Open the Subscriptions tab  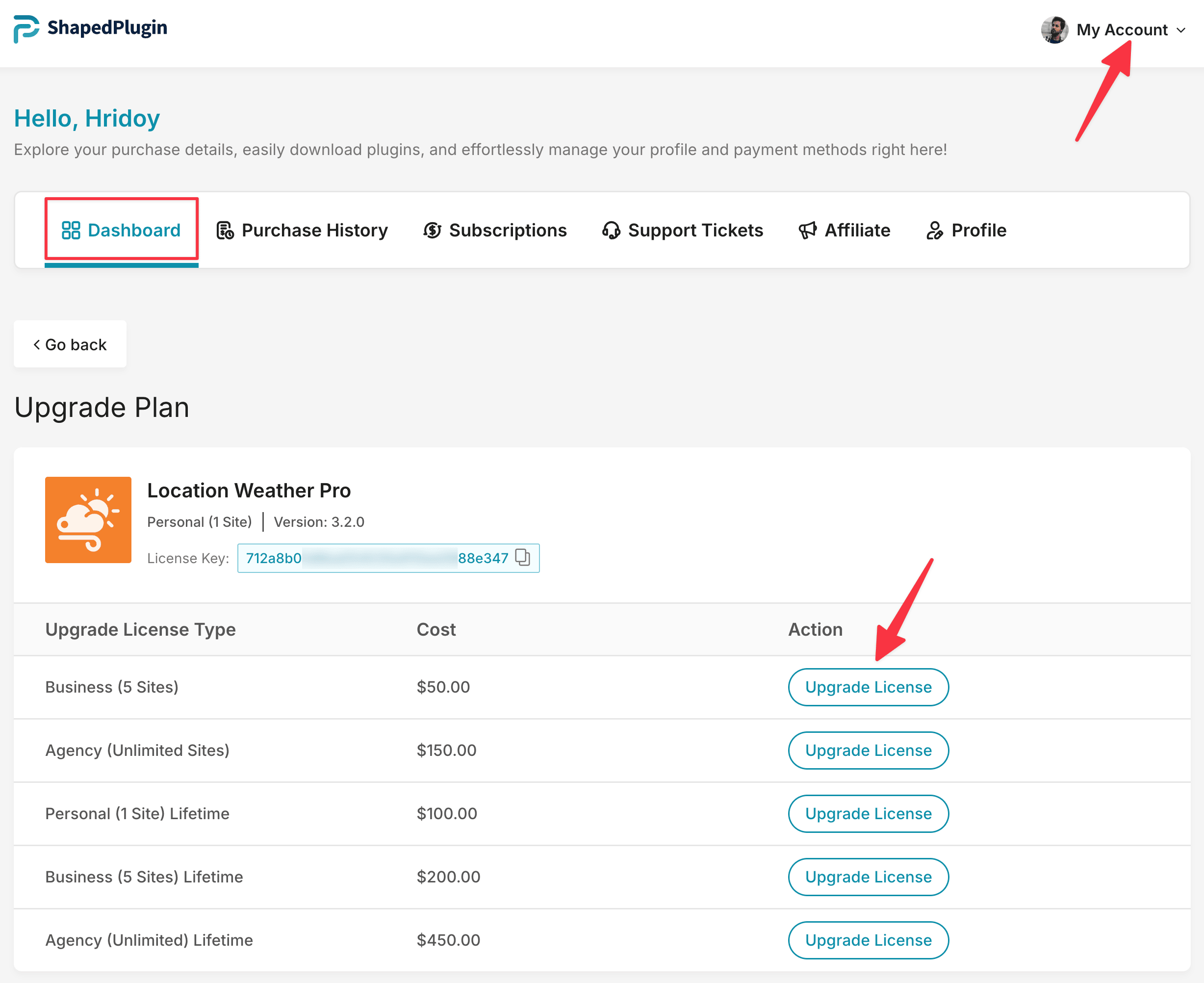495,231
